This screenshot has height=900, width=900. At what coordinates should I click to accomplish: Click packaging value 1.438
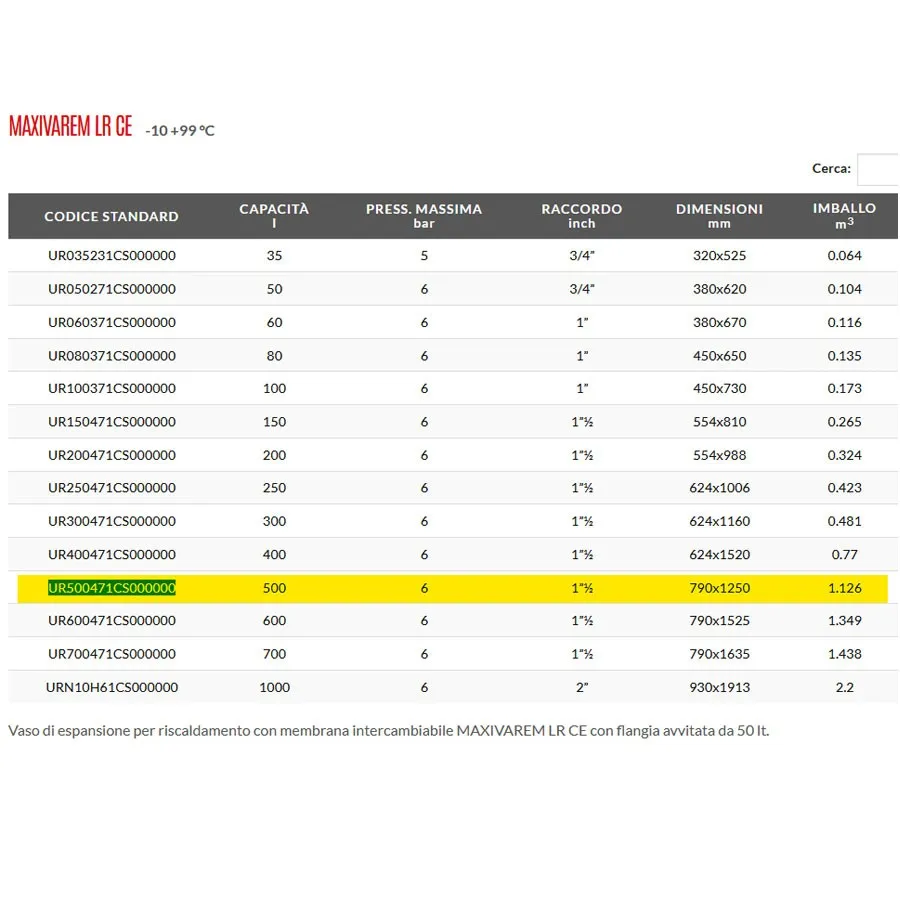pos(844,653)
